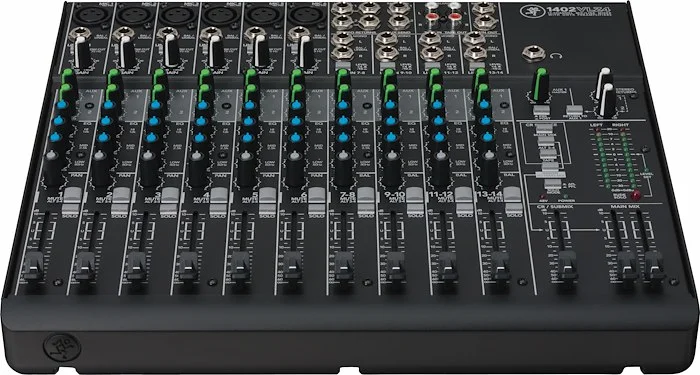Viewport: 700px width, 375px height.
Task: Toggle the Solo Mode AFL/PFL button
Action: point(554,184)
